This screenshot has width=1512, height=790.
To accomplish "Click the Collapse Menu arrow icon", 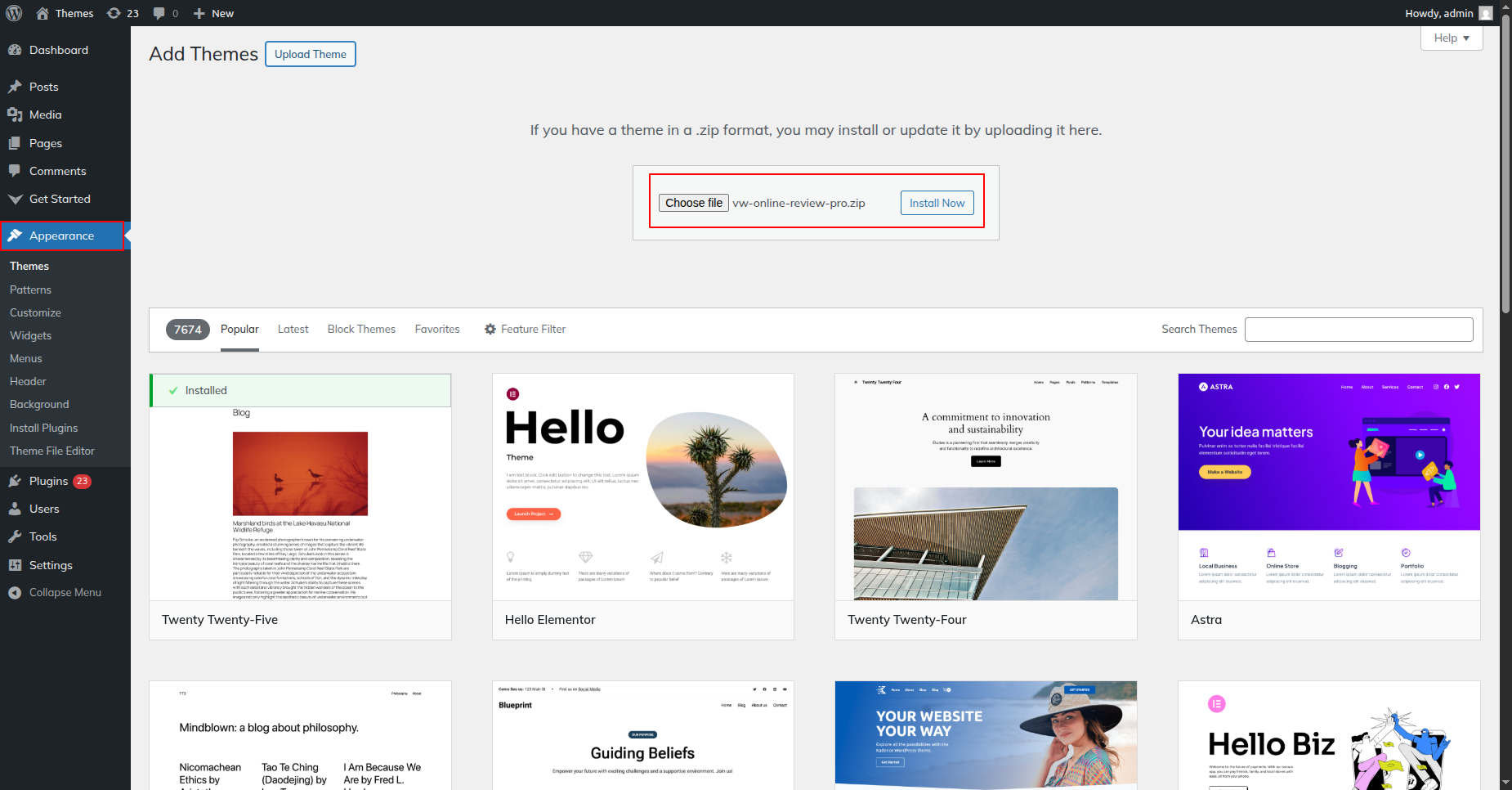I will pos(15,593).
